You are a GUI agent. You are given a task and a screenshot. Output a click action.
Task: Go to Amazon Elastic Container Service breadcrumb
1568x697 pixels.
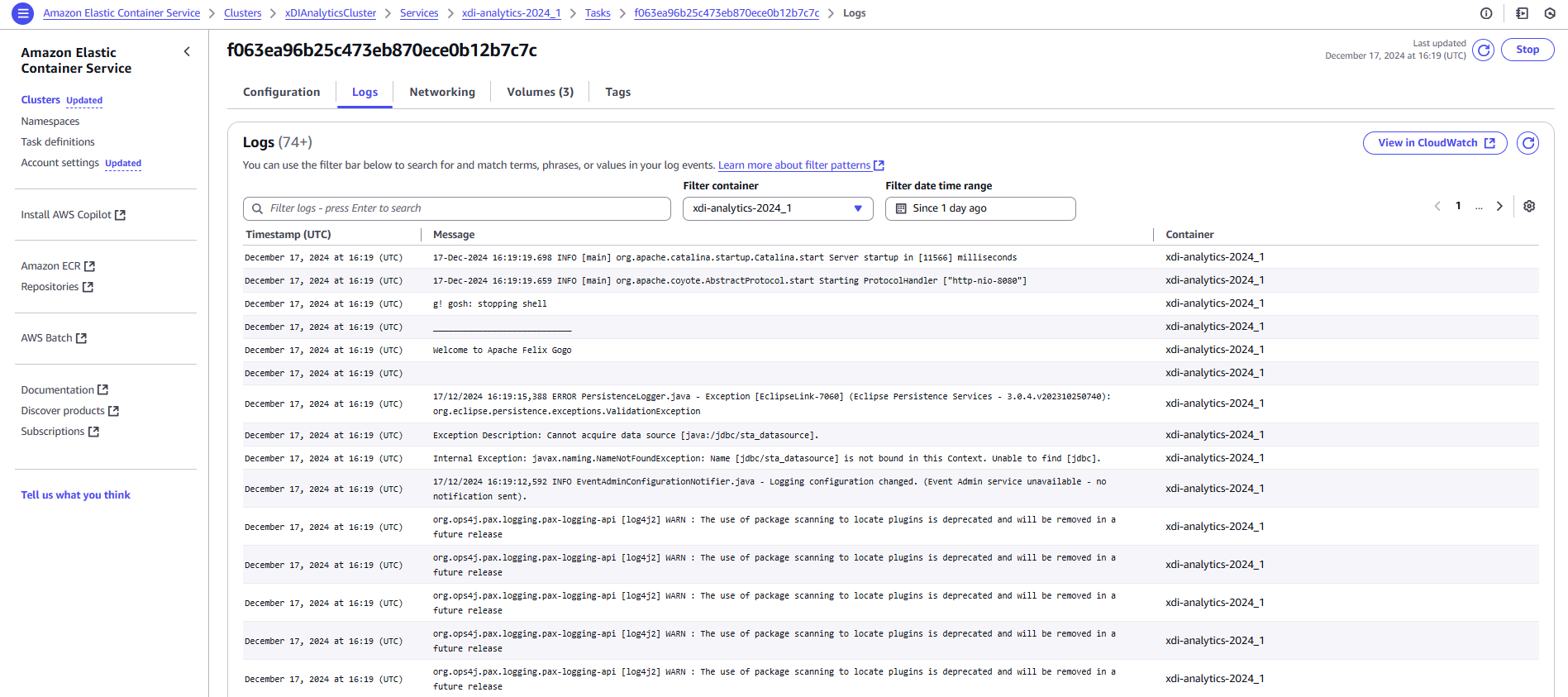tap(122, 13)
